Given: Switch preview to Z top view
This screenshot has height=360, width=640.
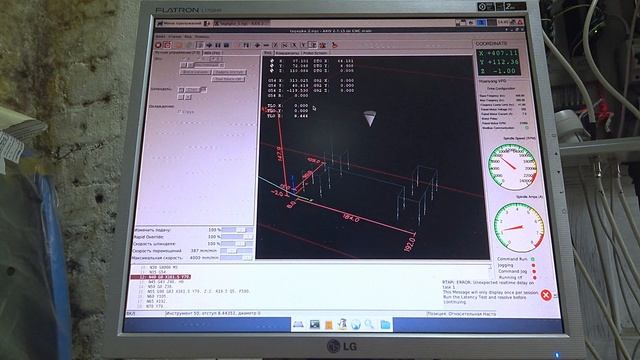Looking at the screenshot, I should point(275,45).
